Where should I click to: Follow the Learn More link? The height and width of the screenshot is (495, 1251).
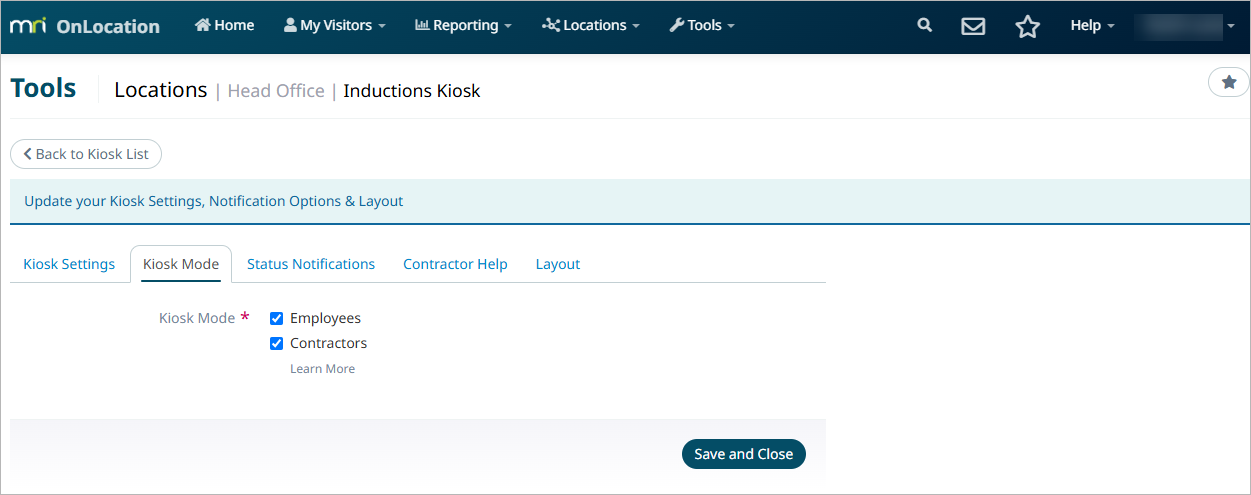tap(322, 369)
